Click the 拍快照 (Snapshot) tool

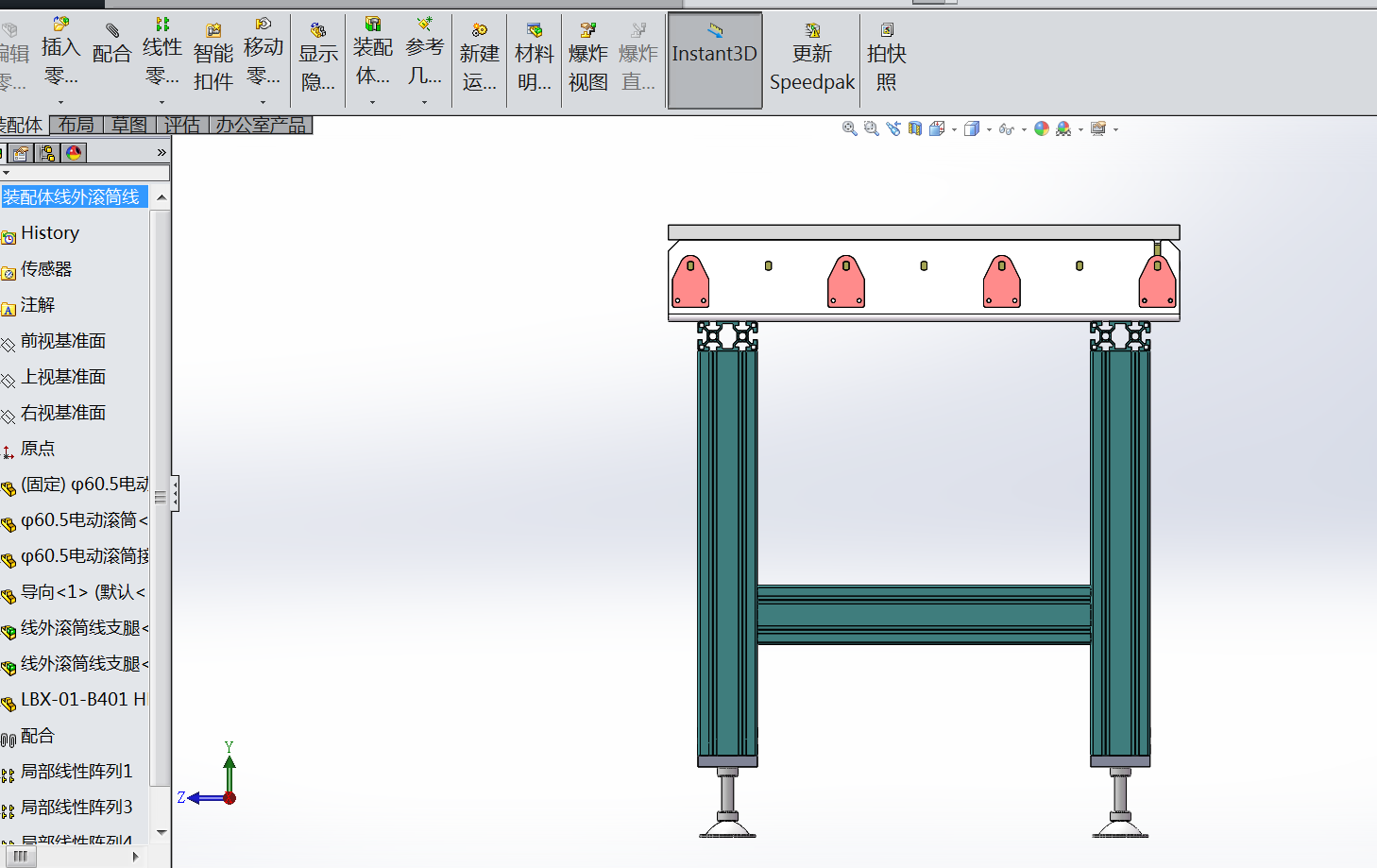[886, 59]
